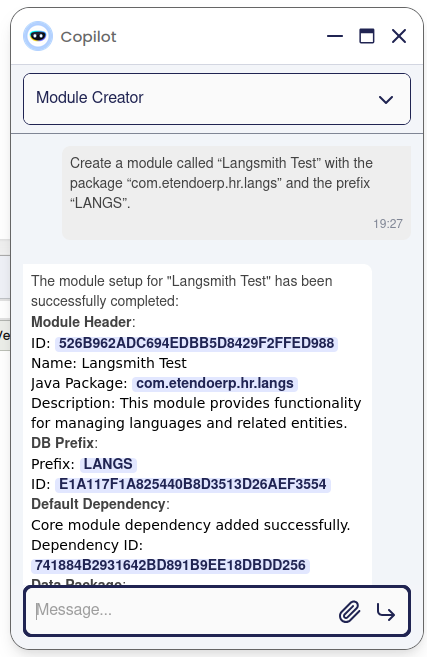Click the com.etendoerp.hr.langs package chip
Screen dimensions: 427x657
pos(215,383)
